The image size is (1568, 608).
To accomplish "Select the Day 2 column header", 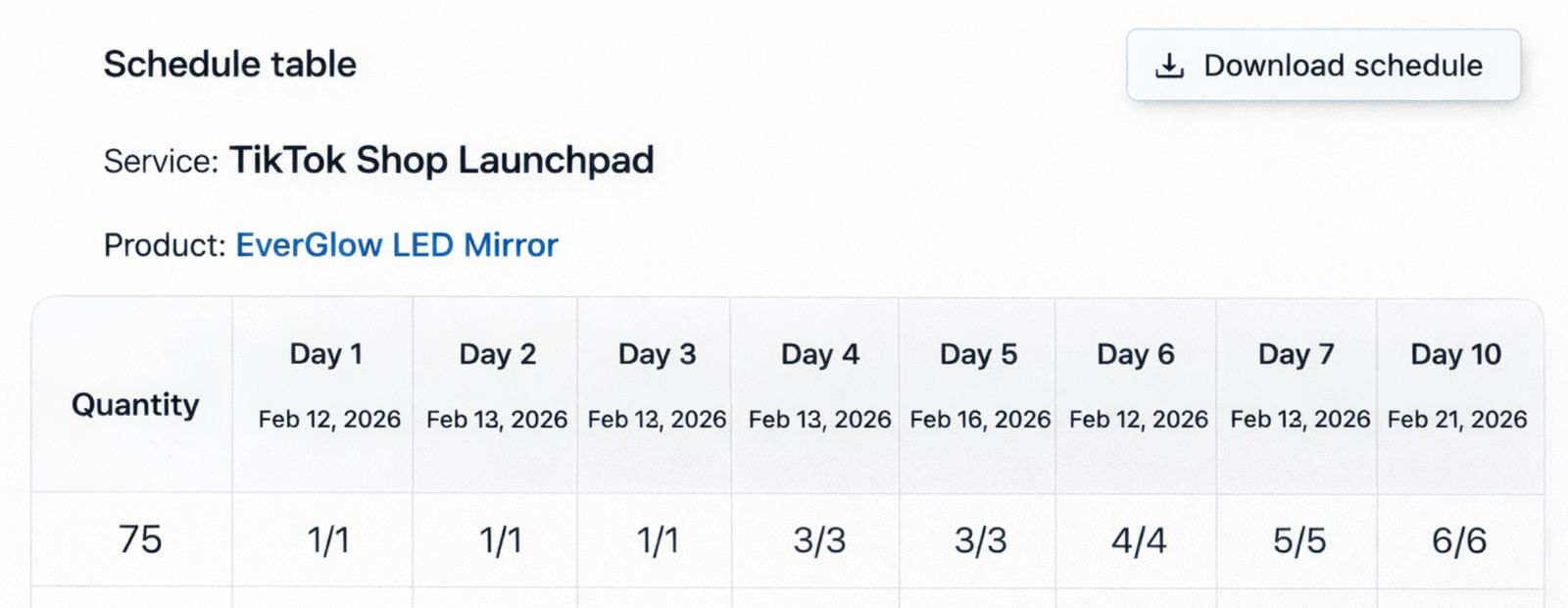I will (498, 354).
